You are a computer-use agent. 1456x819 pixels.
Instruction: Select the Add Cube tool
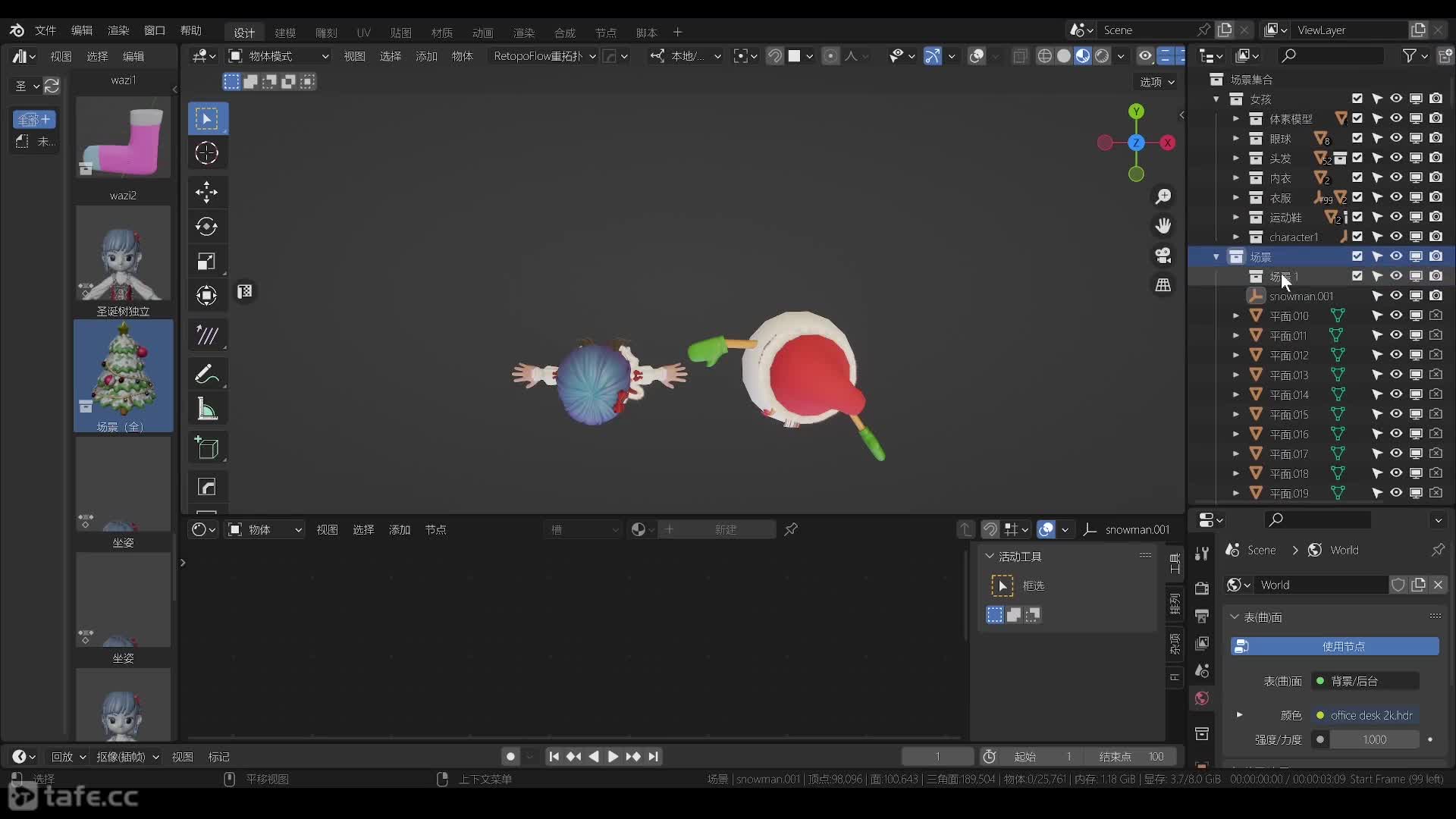[x=207, y=448]
